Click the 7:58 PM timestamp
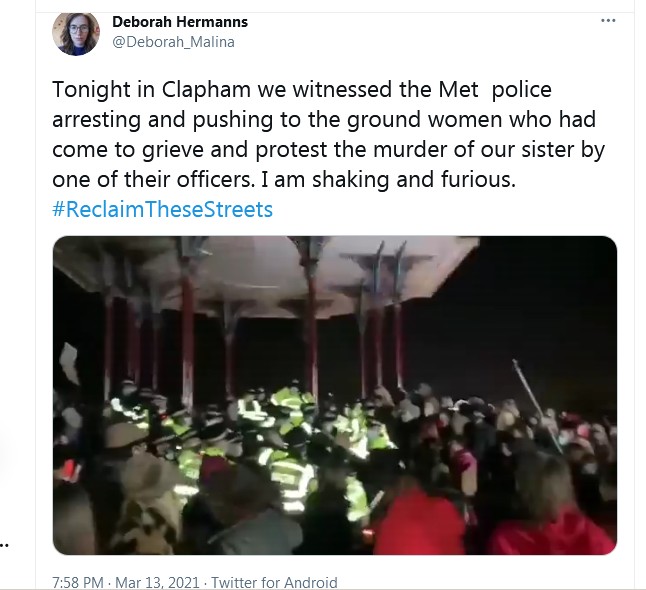The image size is (646, 590). tap(77, 583)
